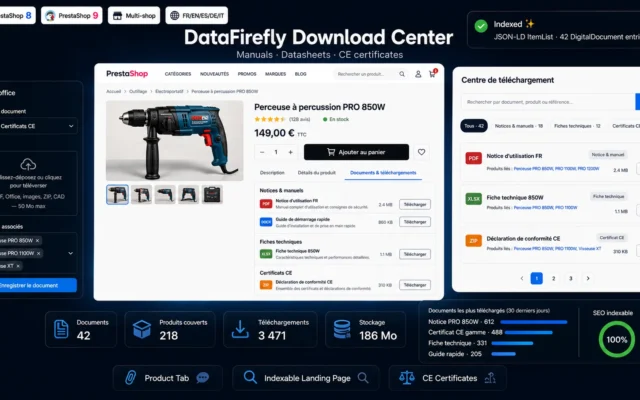640x400 pixels.
Task: Open the user account icon
Action: tap(418, 74)
